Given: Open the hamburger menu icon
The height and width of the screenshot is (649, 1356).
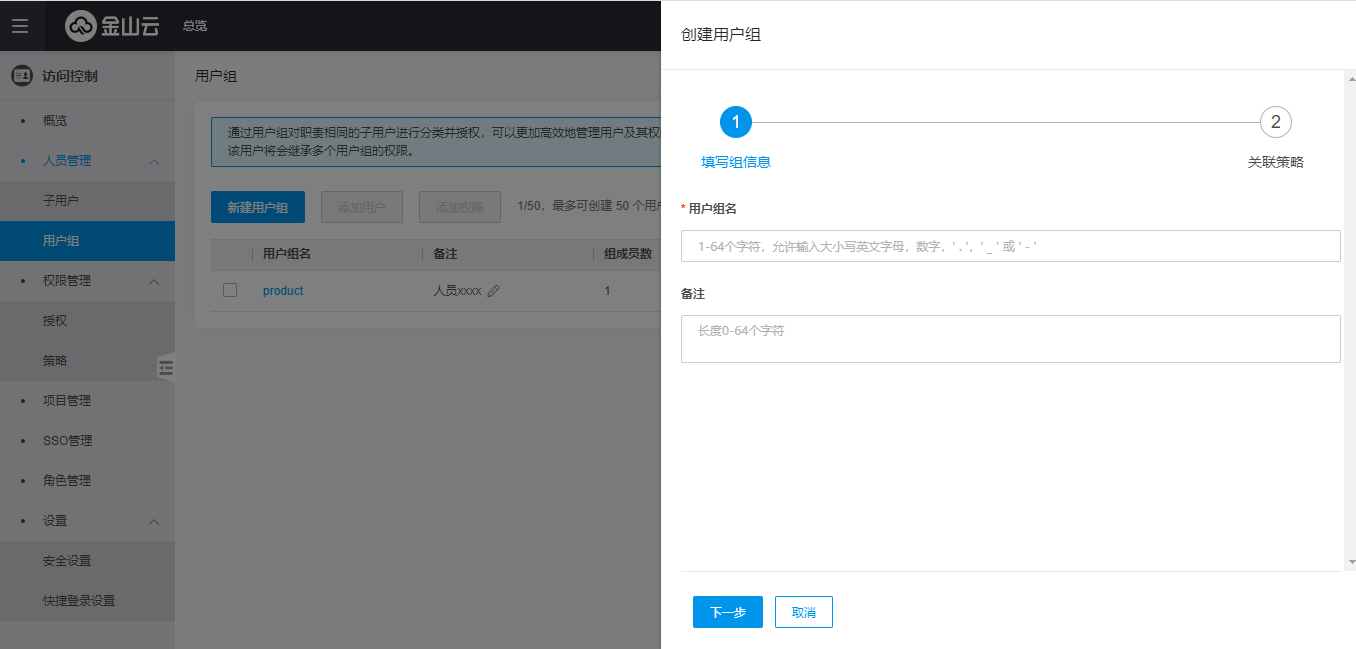Looking at the screenshot, I should point(20,26).
